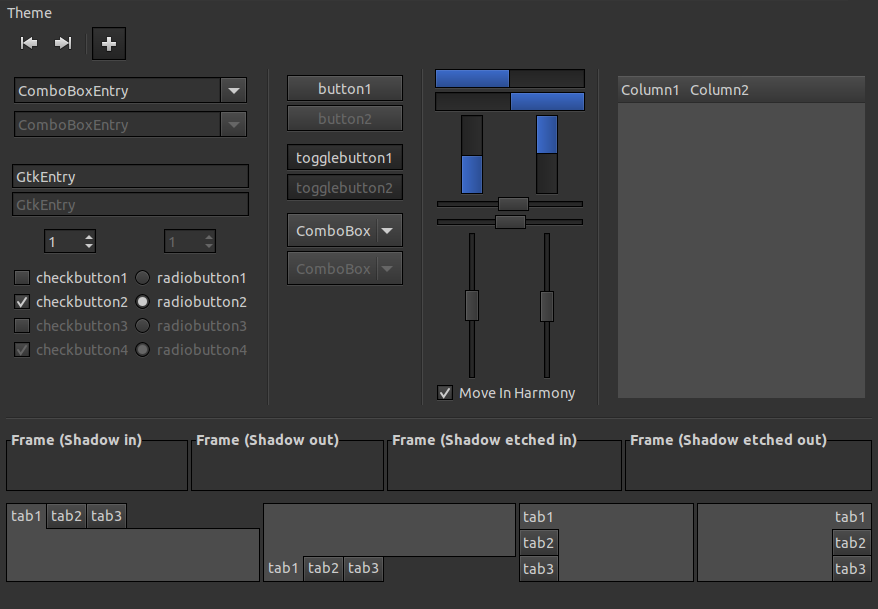The image size is (878, 609).
Task: Click the left vertical scale slider handle
Action: (x=472, y=306)
